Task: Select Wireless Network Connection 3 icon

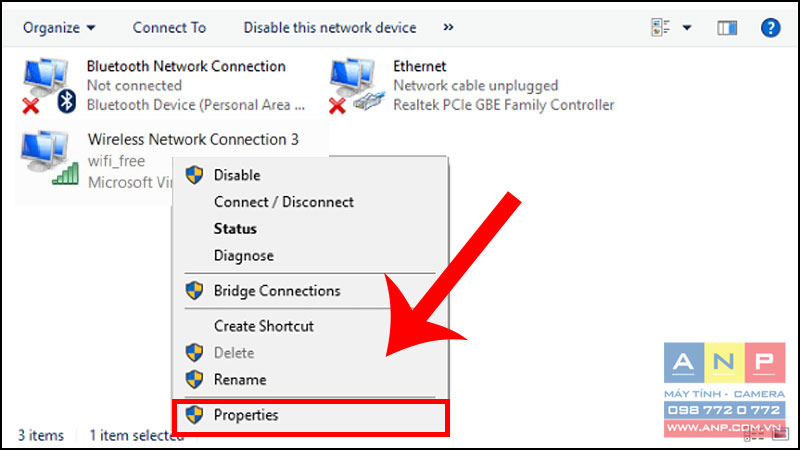Action: coord(50,158)
